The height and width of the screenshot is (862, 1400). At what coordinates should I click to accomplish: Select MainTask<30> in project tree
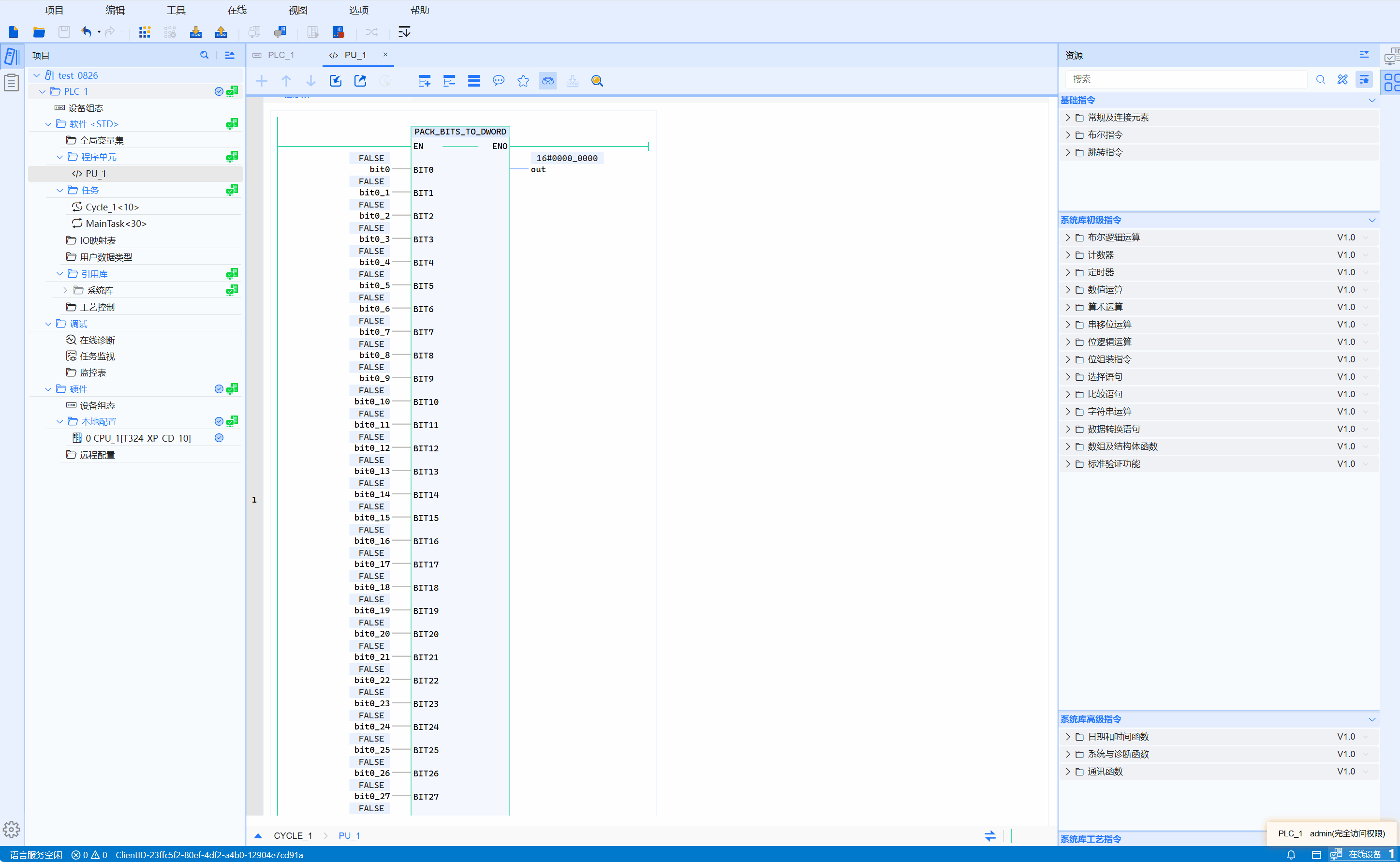click(x=116, y=223)
